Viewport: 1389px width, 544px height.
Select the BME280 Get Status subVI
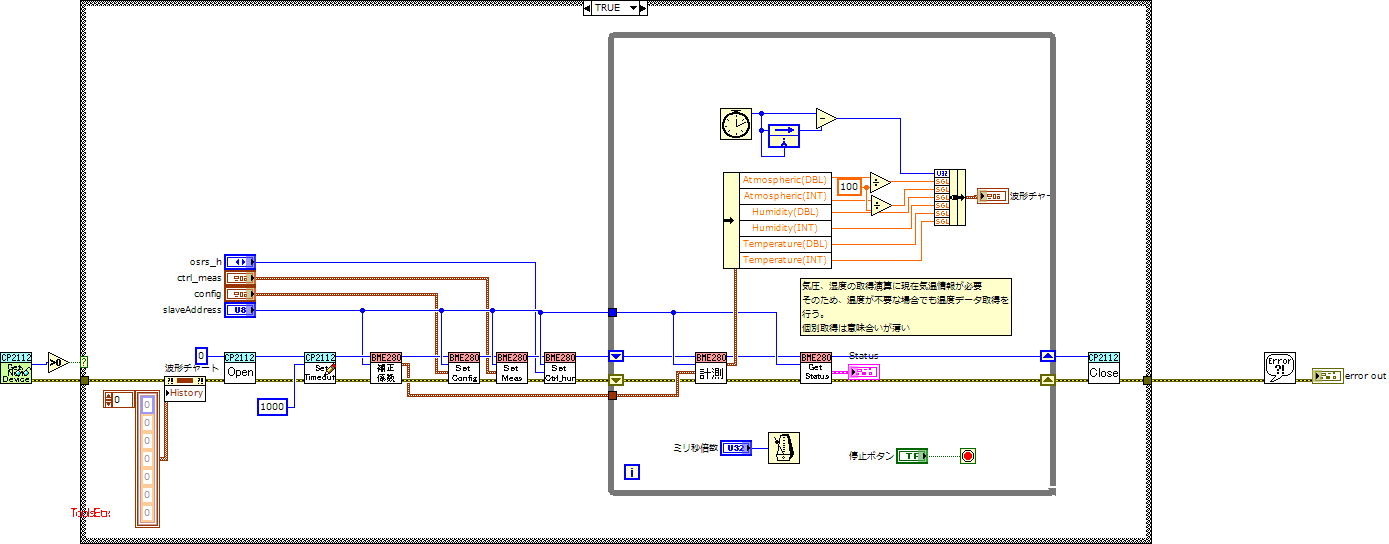point(816,368)
